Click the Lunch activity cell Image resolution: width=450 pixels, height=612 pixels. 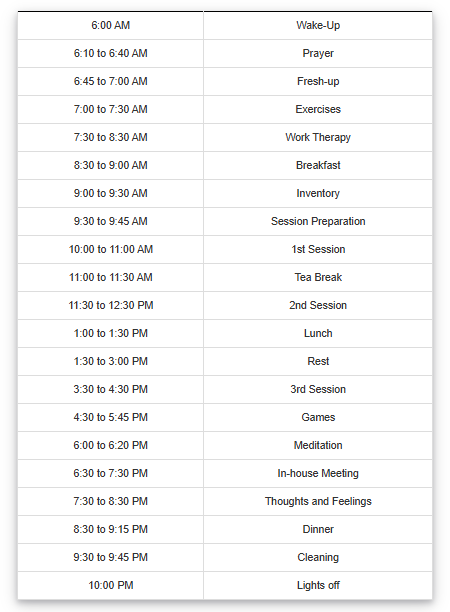[x=318, y=334]
